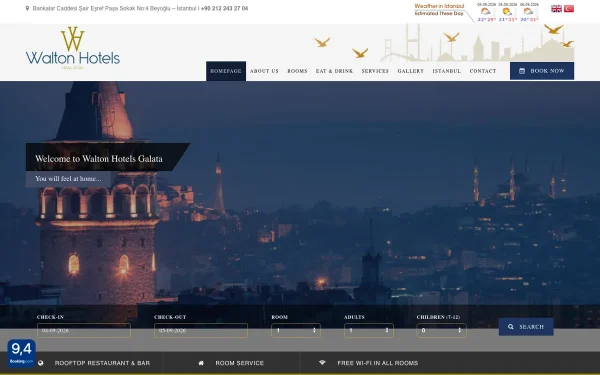Open the Gallery menu item
Image resolution: width=600 pixels, height=375 pixels.
point(411,71)
